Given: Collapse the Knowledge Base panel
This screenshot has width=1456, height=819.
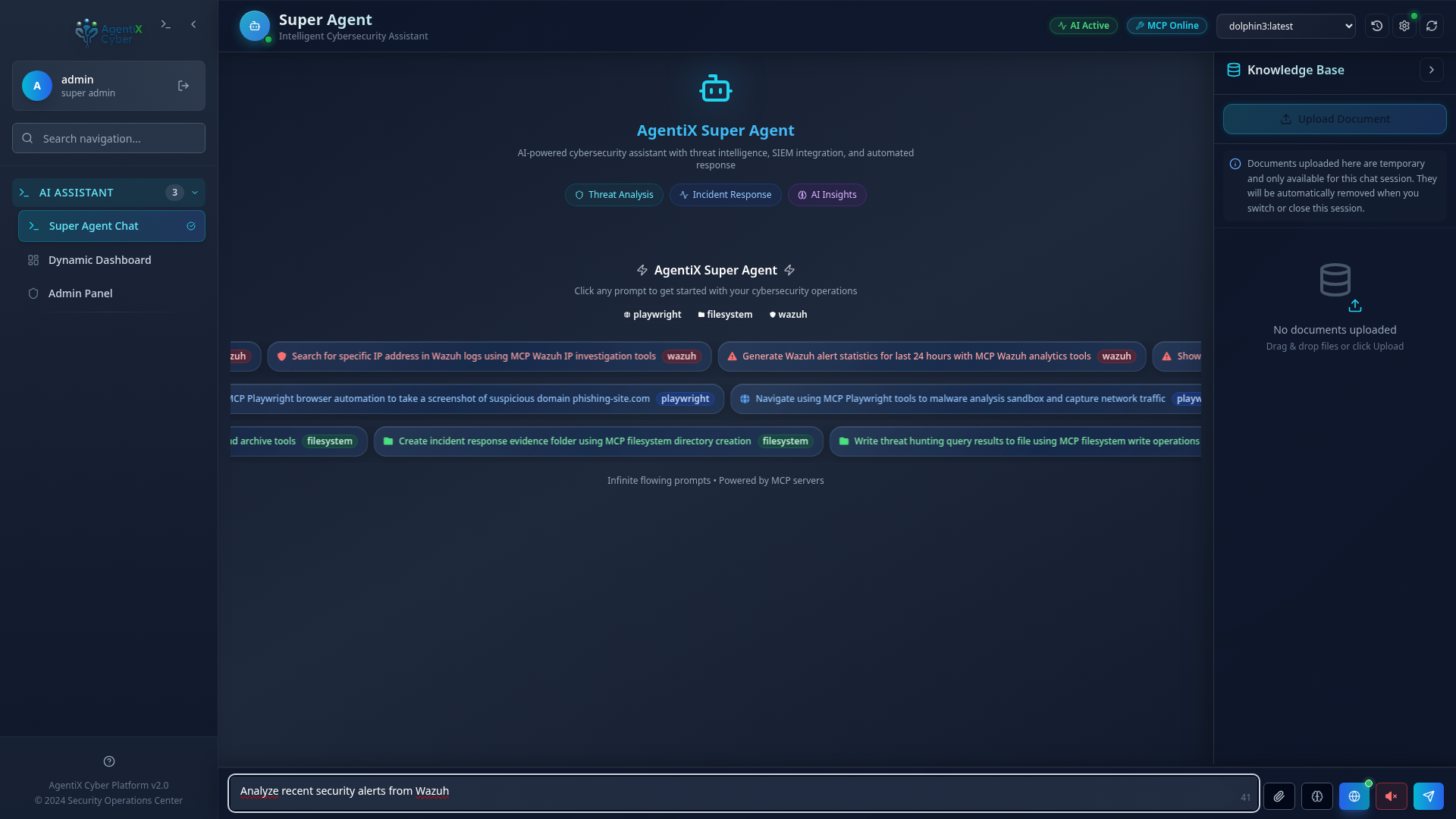Looking at the screenshot, I should tap(1432, 70).
